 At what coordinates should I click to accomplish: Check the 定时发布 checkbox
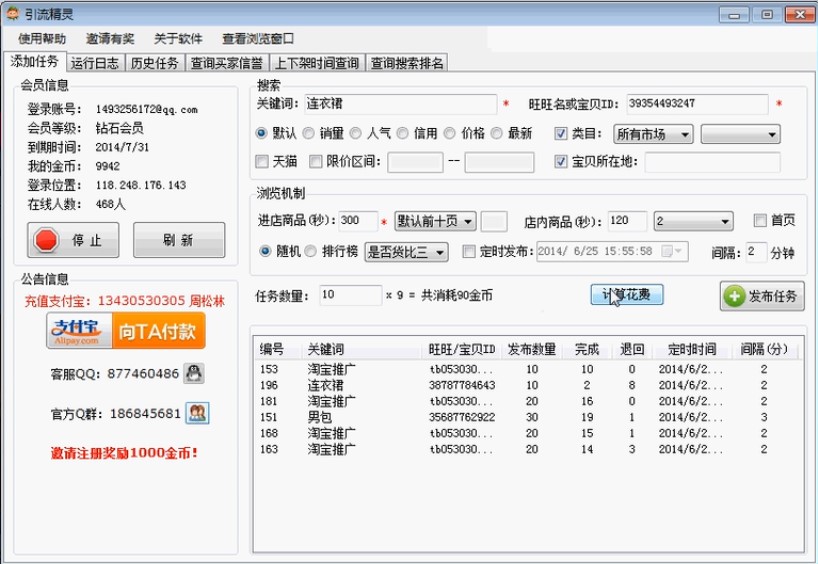coord(469,252)
